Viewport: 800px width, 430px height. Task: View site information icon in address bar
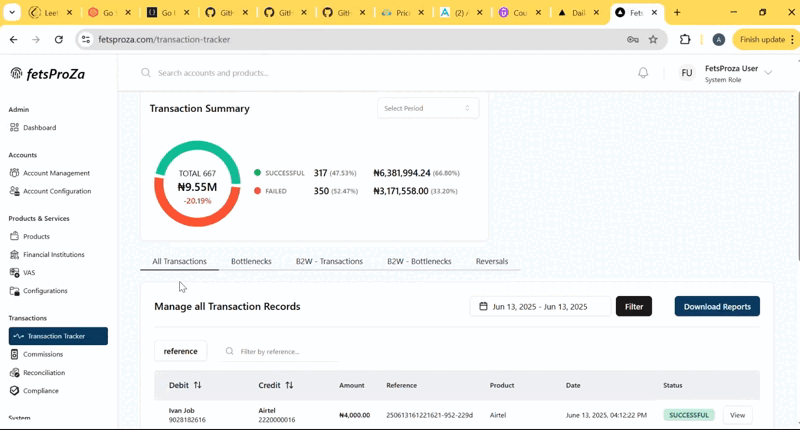[86, 39]
